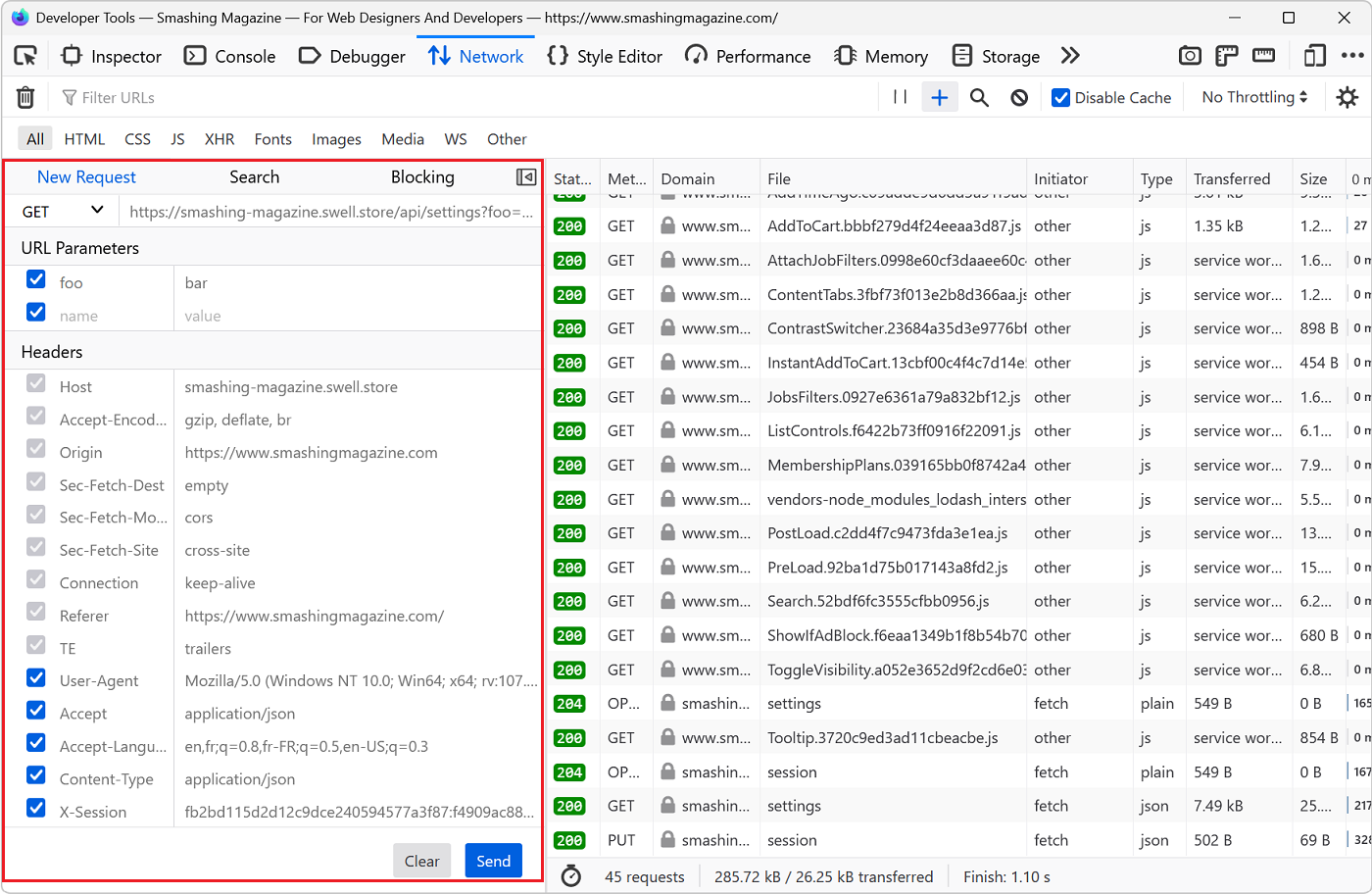Send the new request
The height and width of the screenshot is (894, 1372).
(493, 860)
